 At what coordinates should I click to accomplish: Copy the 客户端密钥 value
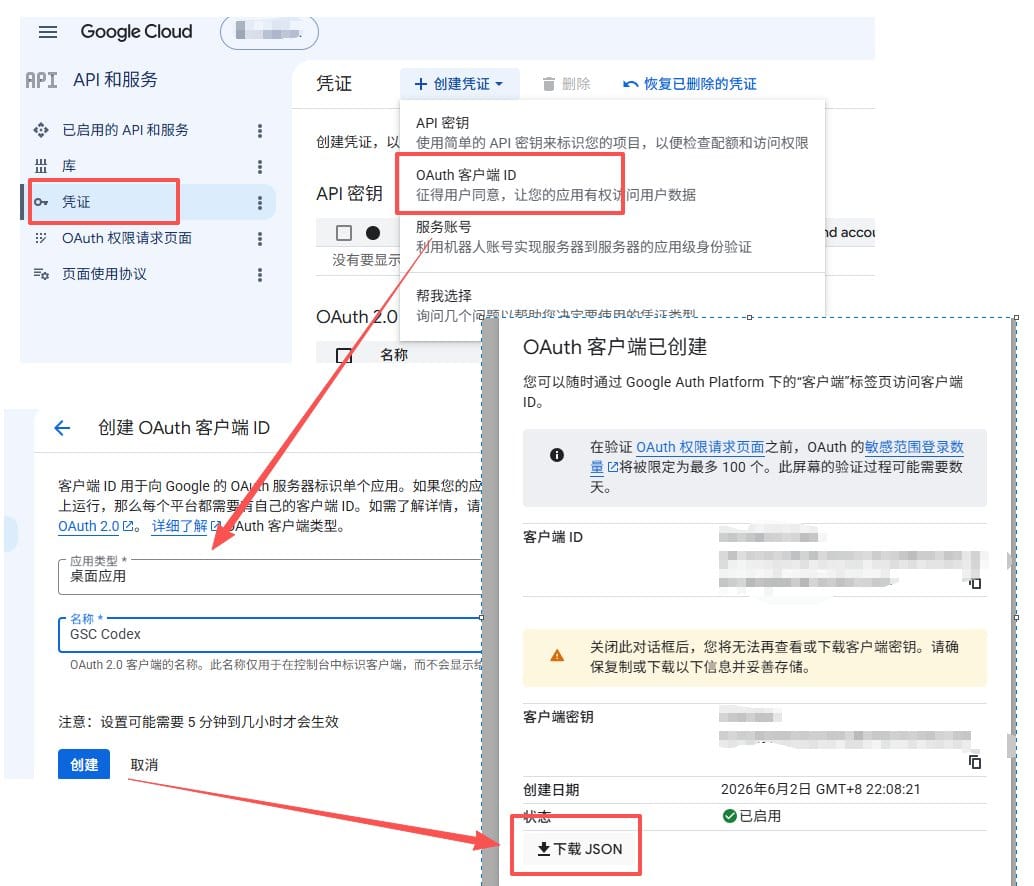pos(975,762)
